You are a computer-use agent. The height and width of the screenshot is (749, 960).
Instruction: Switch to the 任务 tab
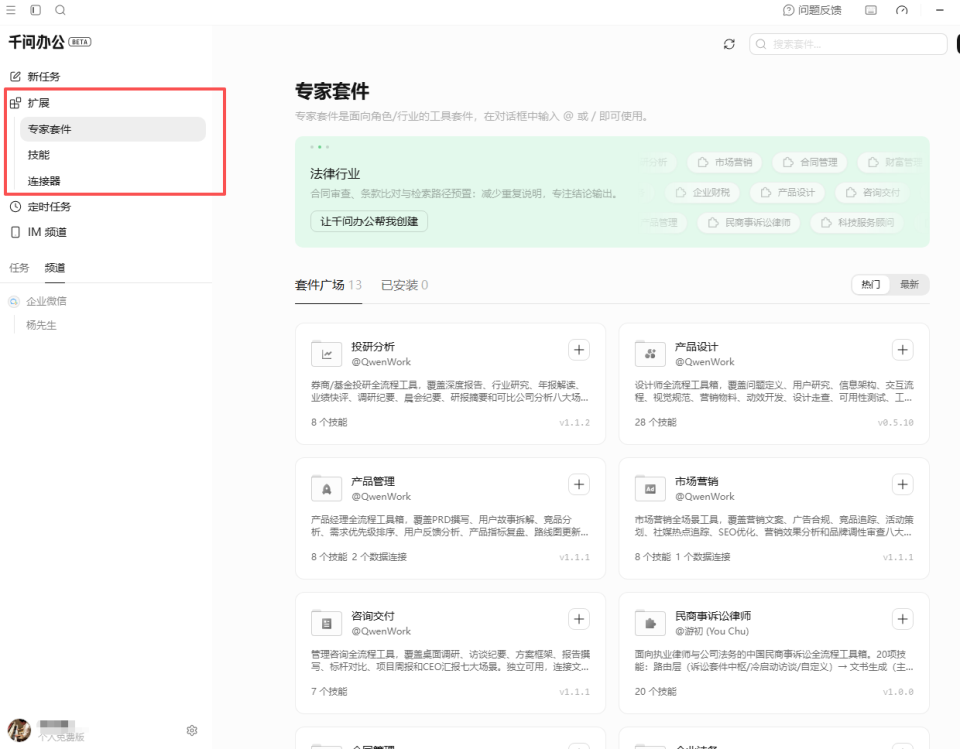[19, 268]
